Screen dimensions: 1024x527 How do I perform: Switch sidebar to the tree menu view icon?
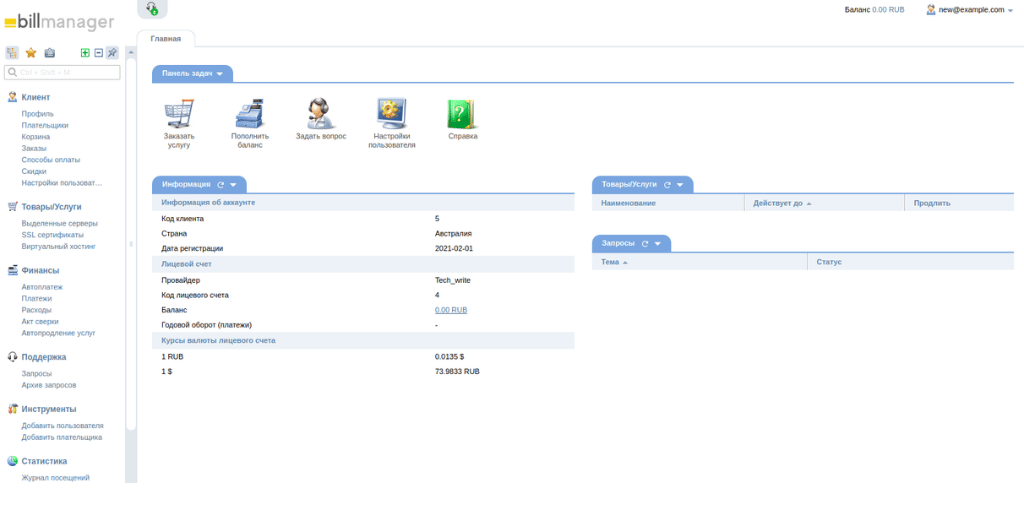(x=12, y=53)
